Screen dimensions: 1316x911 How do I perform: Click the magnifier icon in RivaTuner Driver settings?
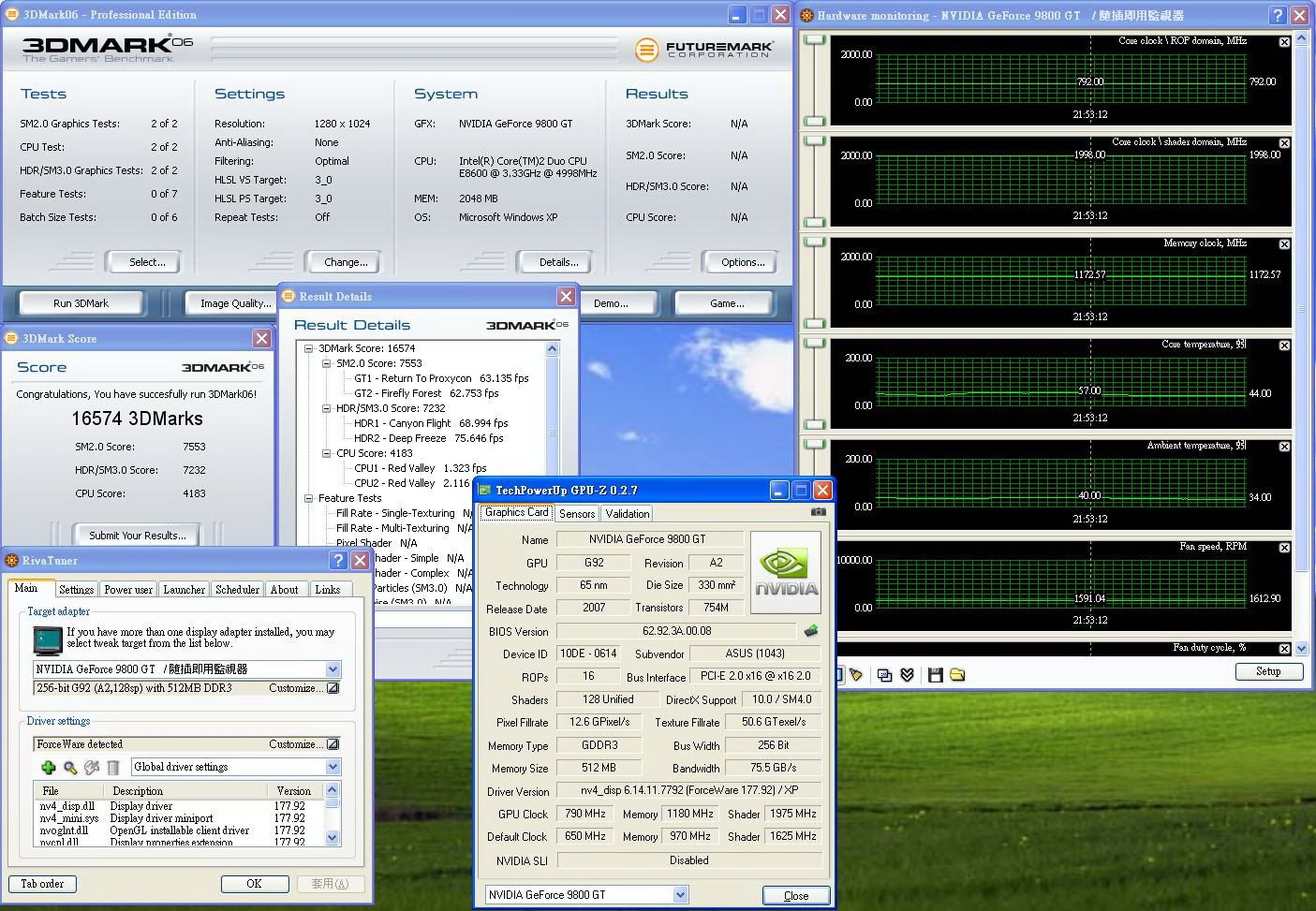(70, 768)
